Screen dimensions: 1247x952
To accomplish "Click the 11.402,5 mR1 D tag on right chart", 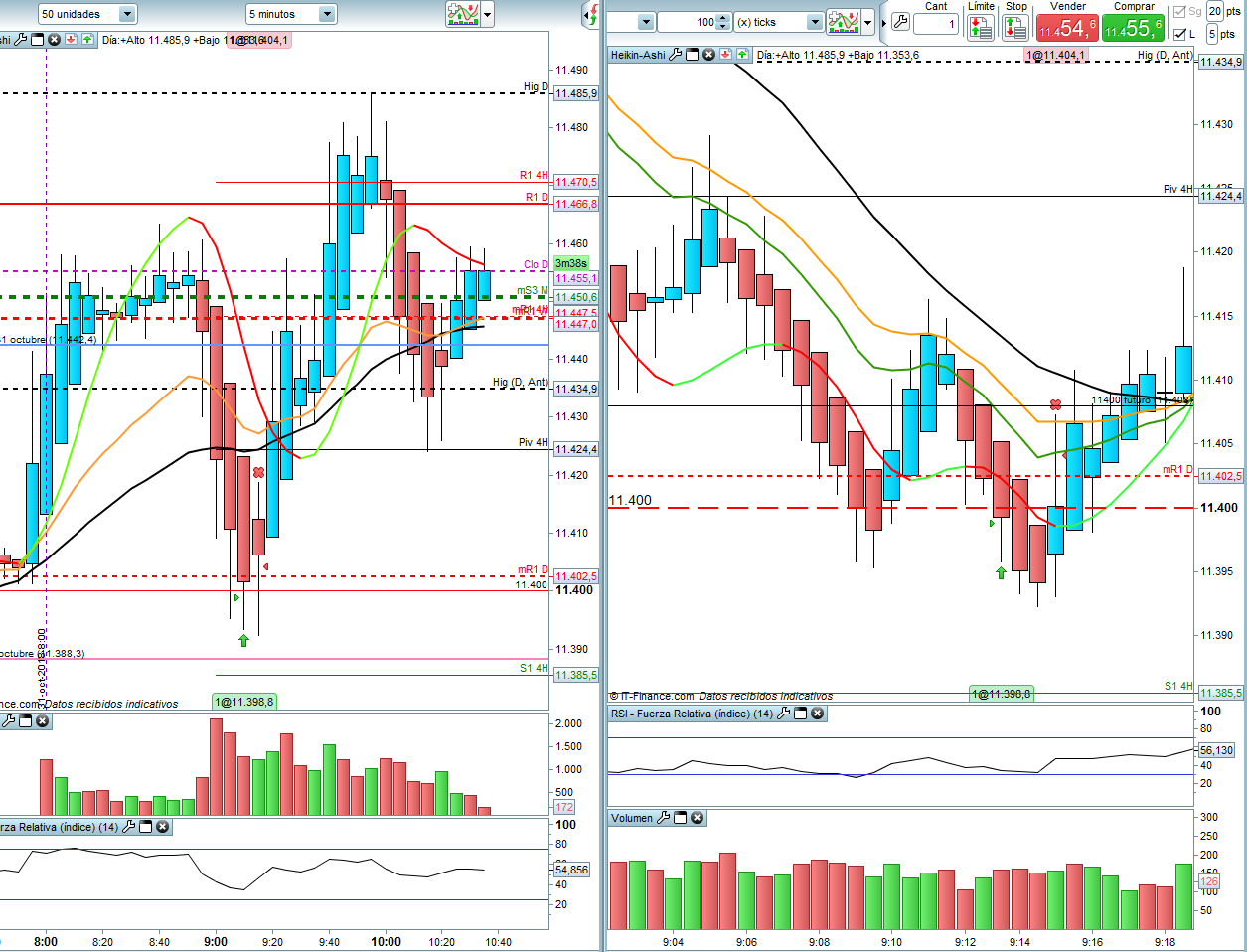I will point(1221,476).
